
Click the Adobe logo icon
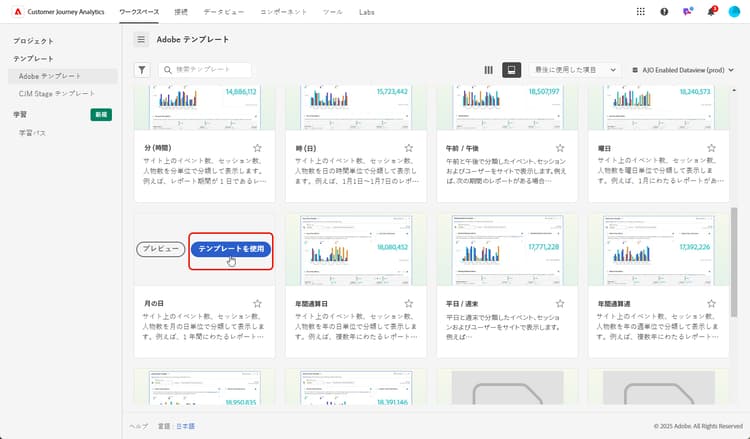click(x=18, y=12)
